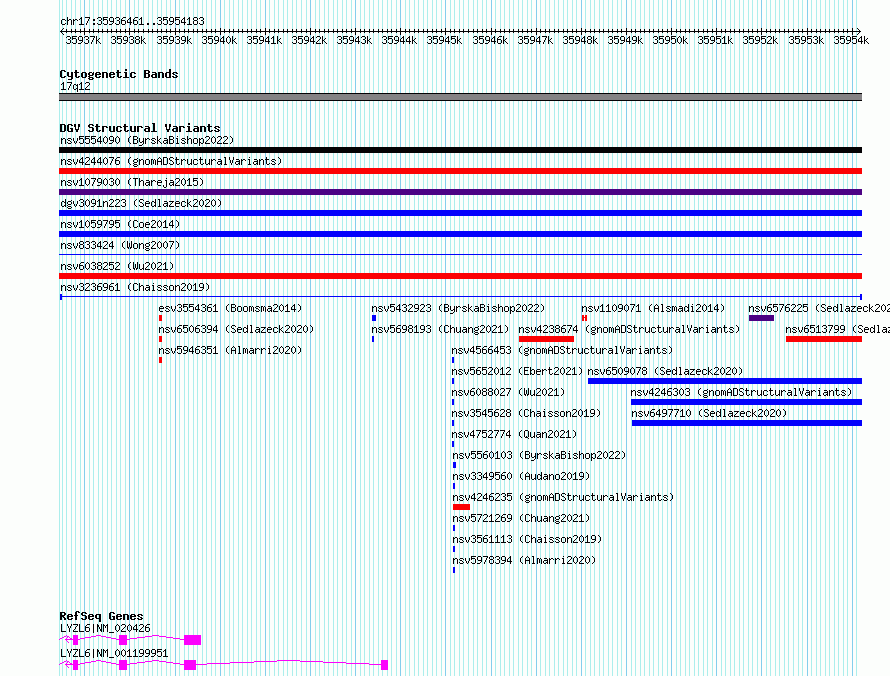Open nsv6038252 (Wu2021) variant label
This screenshot has width=890, height=676.
click(117, 266)
